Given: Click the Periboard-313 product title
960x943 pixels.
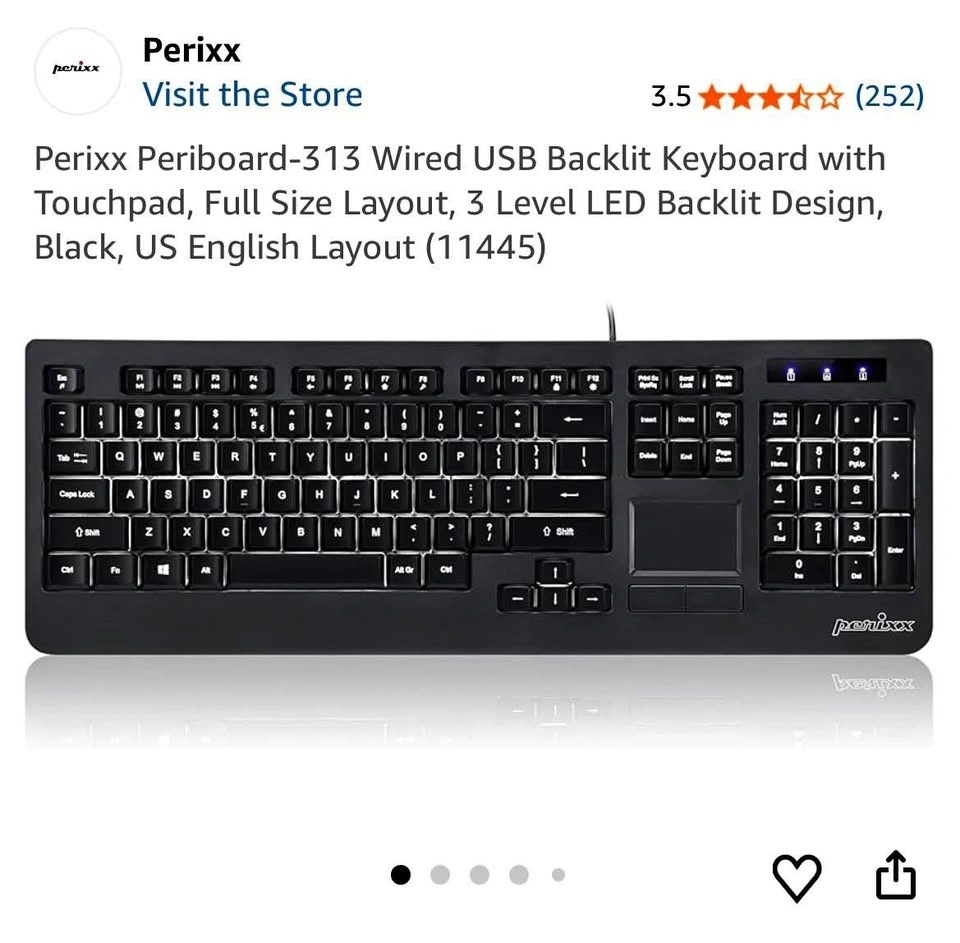Looking at the screenshot, I should coord(460,203).
